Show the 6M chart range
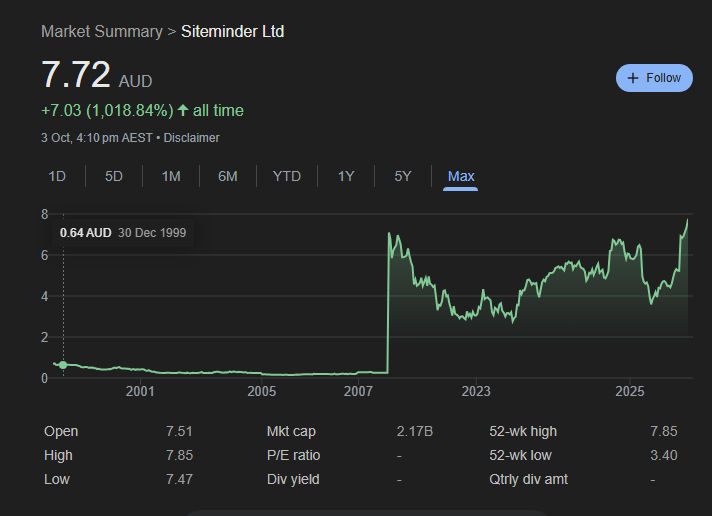Image resolution: width=712 pixels, height=516 pixels. pos(228,176)
